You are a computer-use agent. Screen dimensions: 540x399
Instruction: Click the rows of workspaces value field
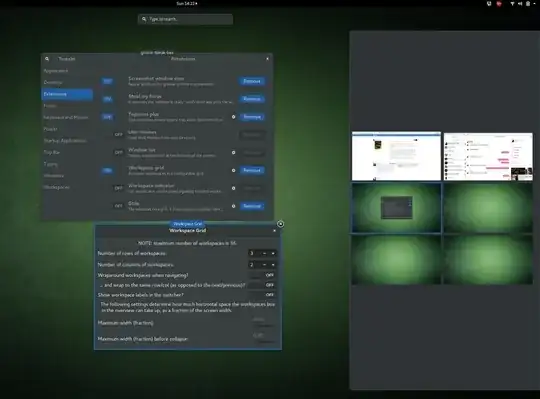pyautogui.click(x=254, y=253)
